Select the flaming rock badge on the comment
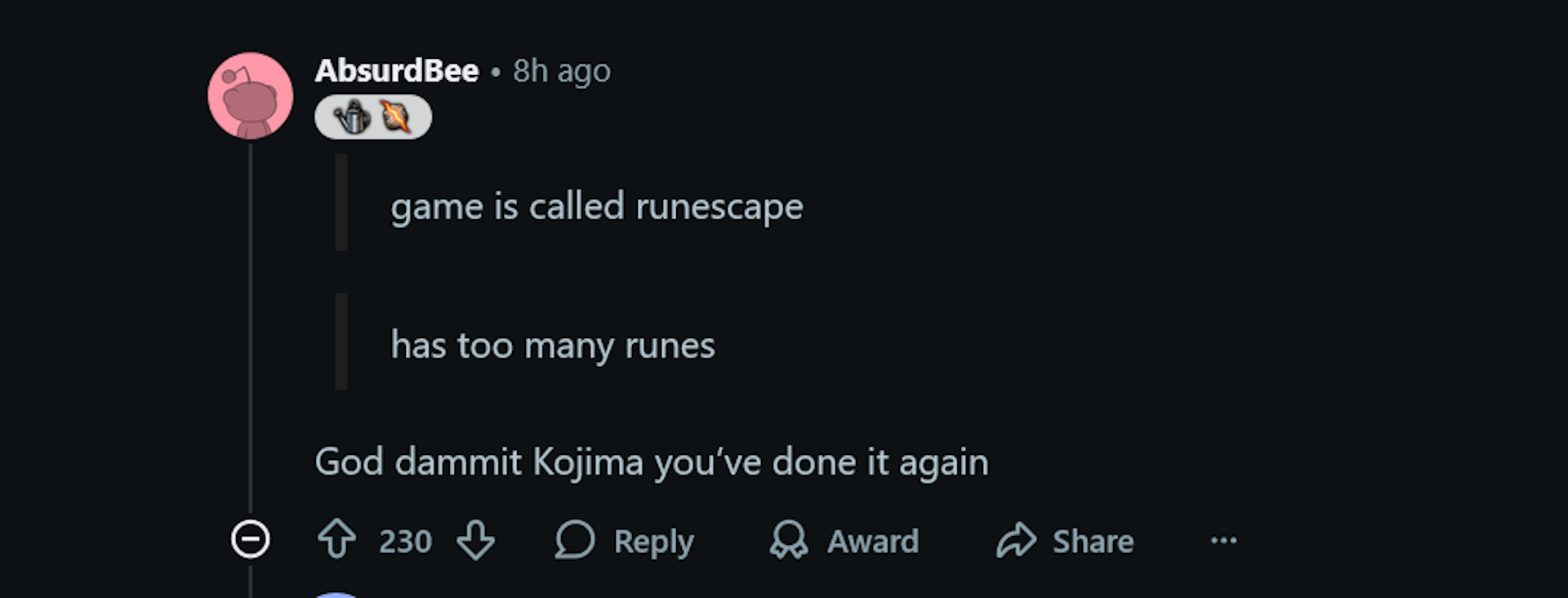The height and width of the screenshot is (598, 1568). 394,116
